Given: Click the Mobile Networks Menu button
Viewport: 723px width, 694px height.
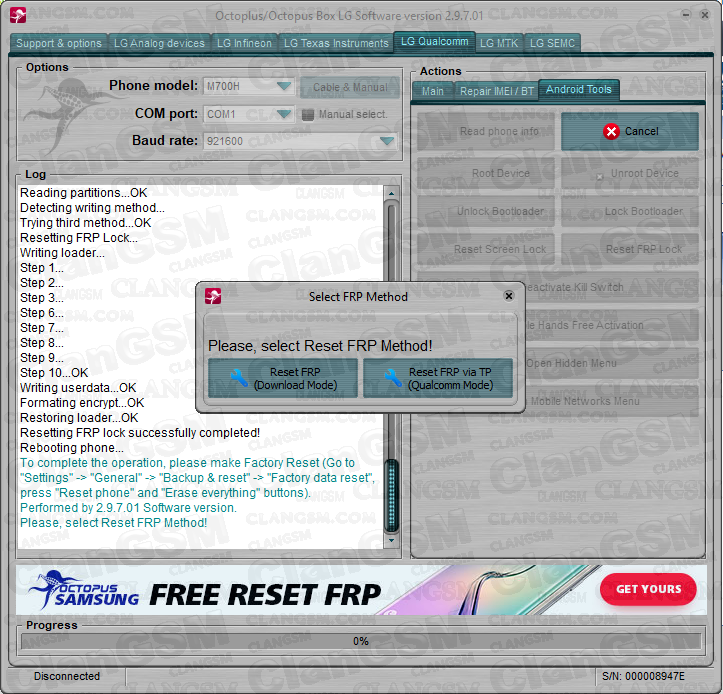Looking at the screenshot, I should [x=612, y=401].
